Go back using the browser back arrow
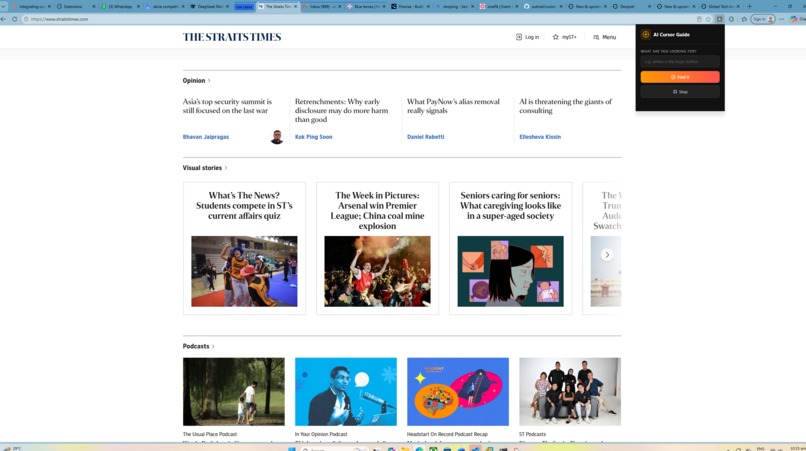This screenshot has width=806, height=451. (x=4, y=19)
